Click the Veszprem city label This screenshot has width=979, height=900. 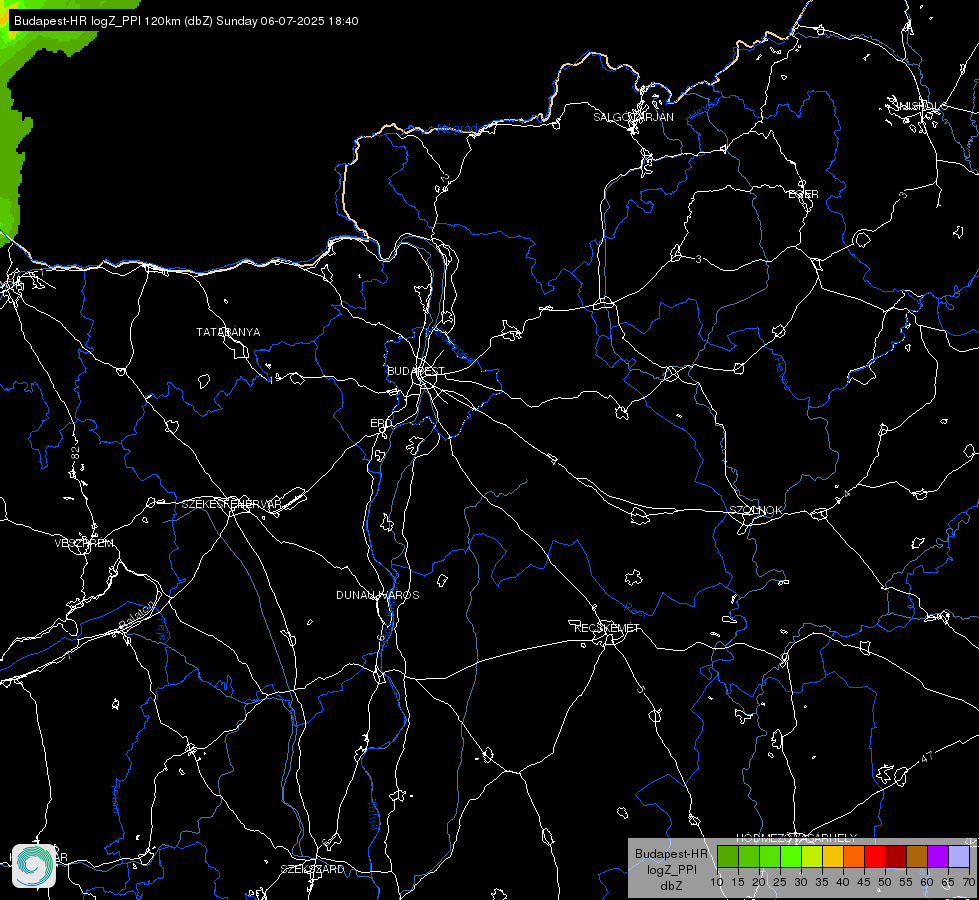coord(84,543)
